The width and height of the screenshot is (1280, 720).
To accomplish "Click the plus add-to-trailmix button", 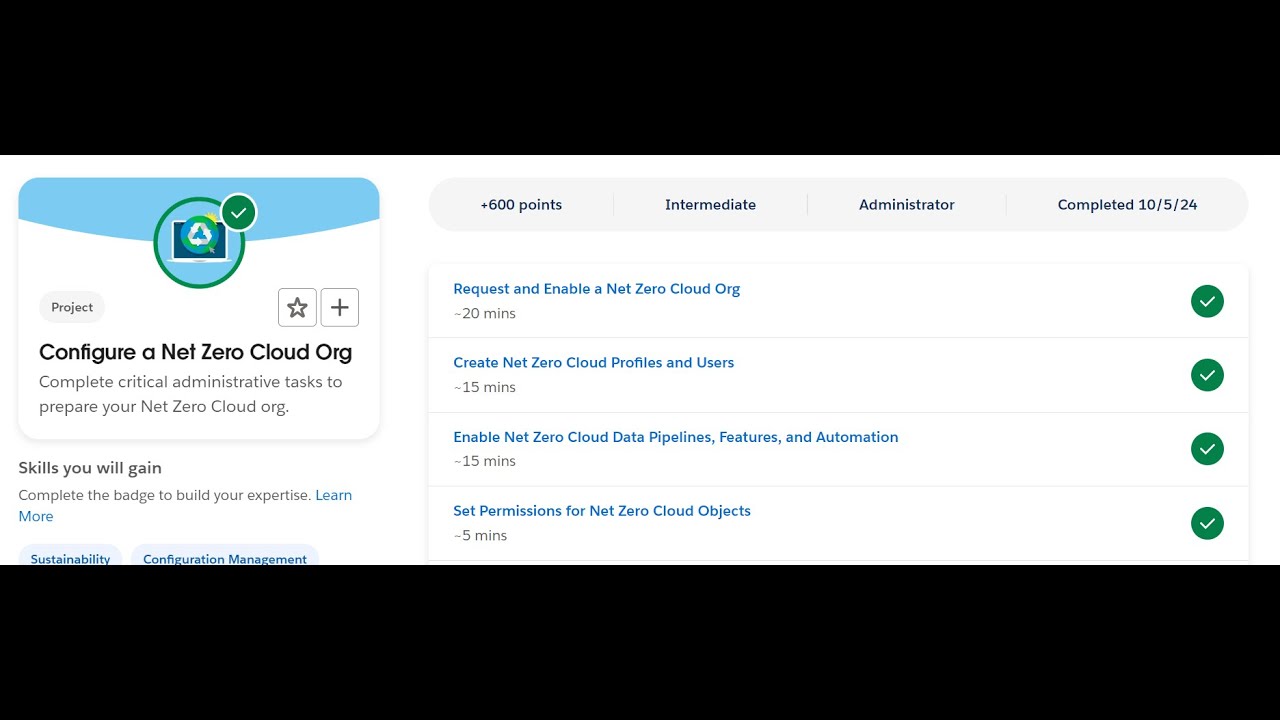I will 340,307.
